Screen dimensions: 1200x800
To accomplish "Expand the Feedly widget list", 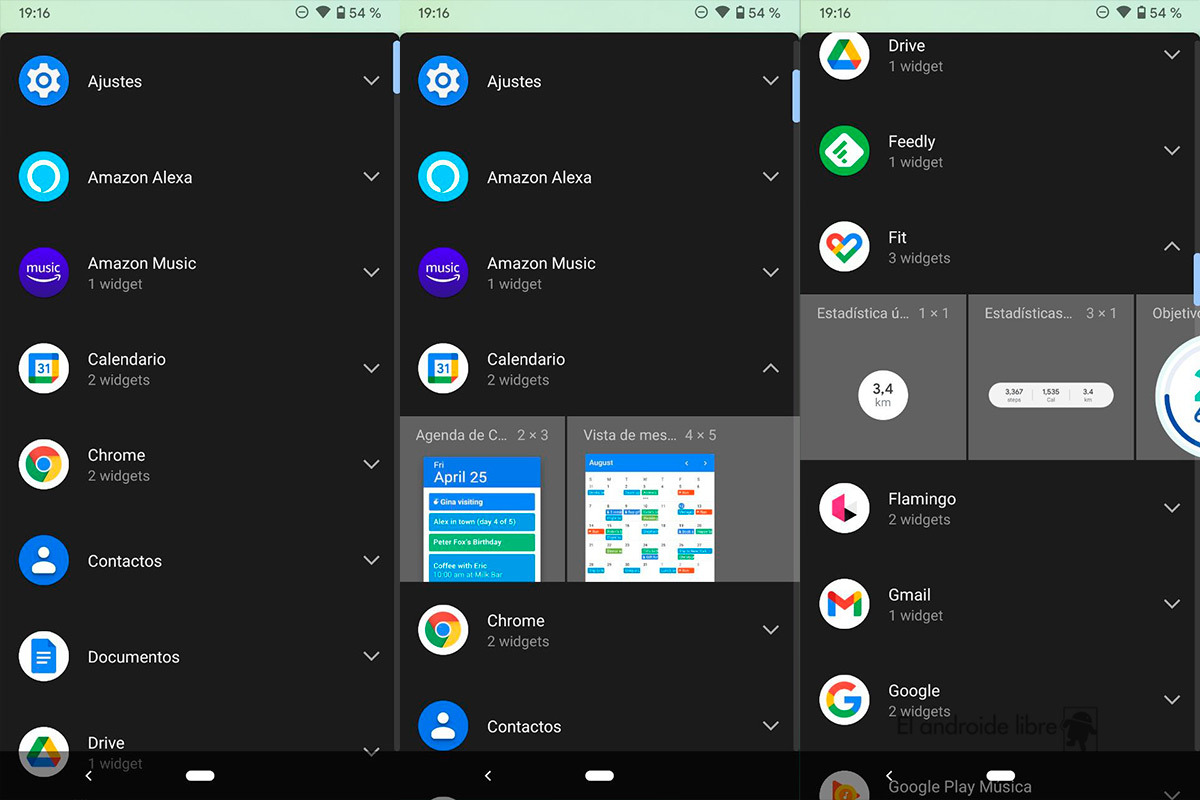I will pos(1172,151).
